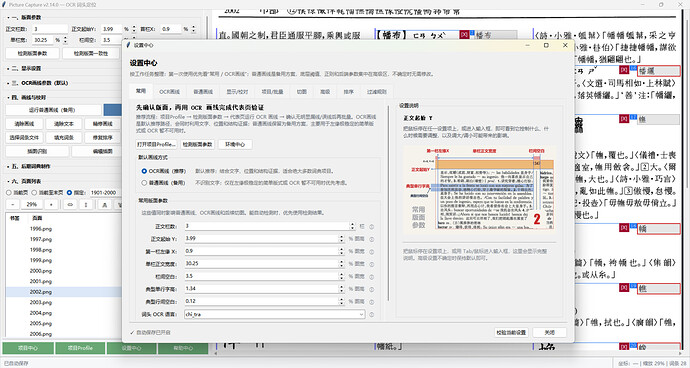The image size is (690, 368).
Task: Click the info icon beside 第一栏左缘 X
Action: [x=371, y=251]
